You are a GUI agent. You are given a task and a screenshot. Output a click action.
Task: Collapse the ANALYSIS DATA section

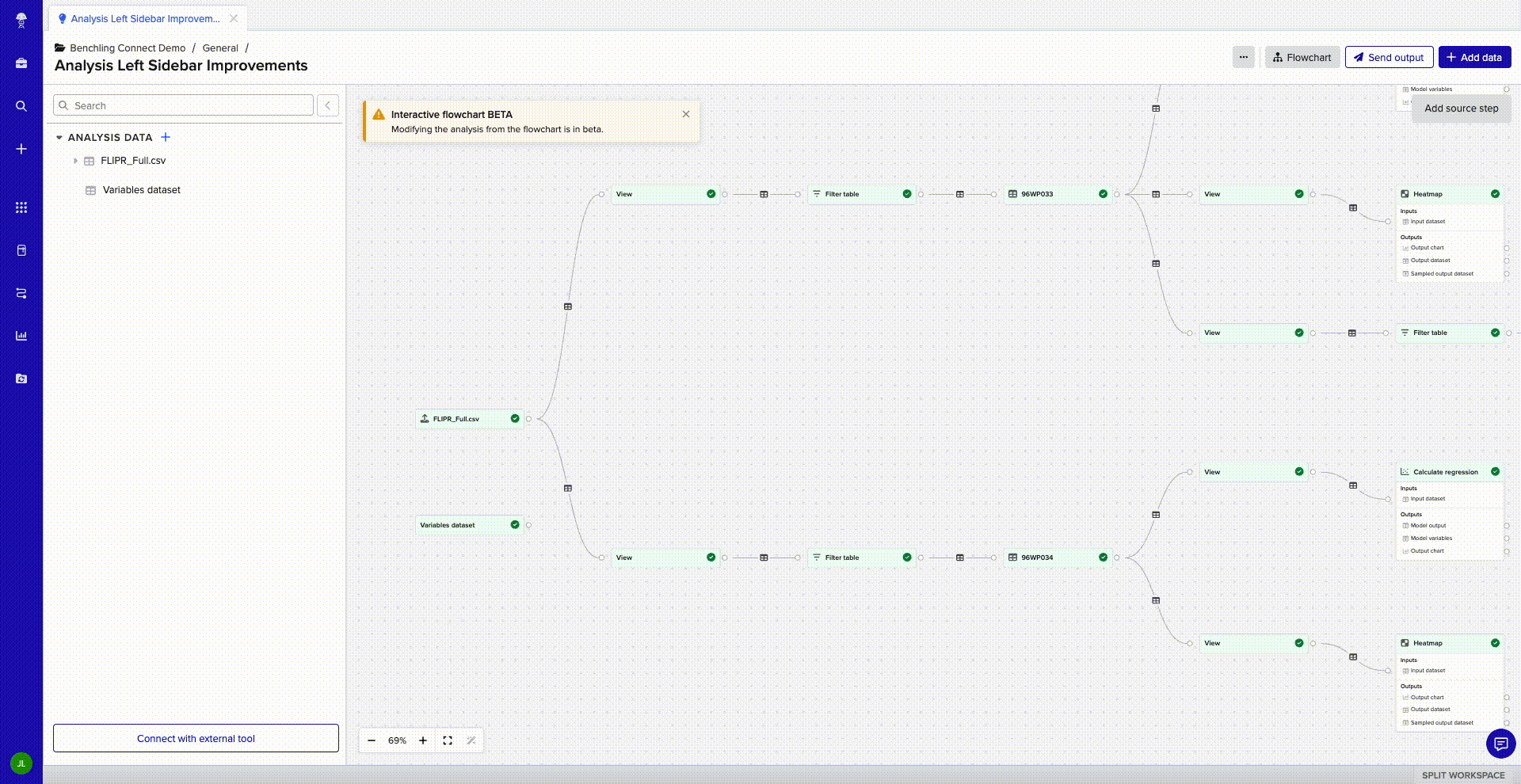(59, 137)
